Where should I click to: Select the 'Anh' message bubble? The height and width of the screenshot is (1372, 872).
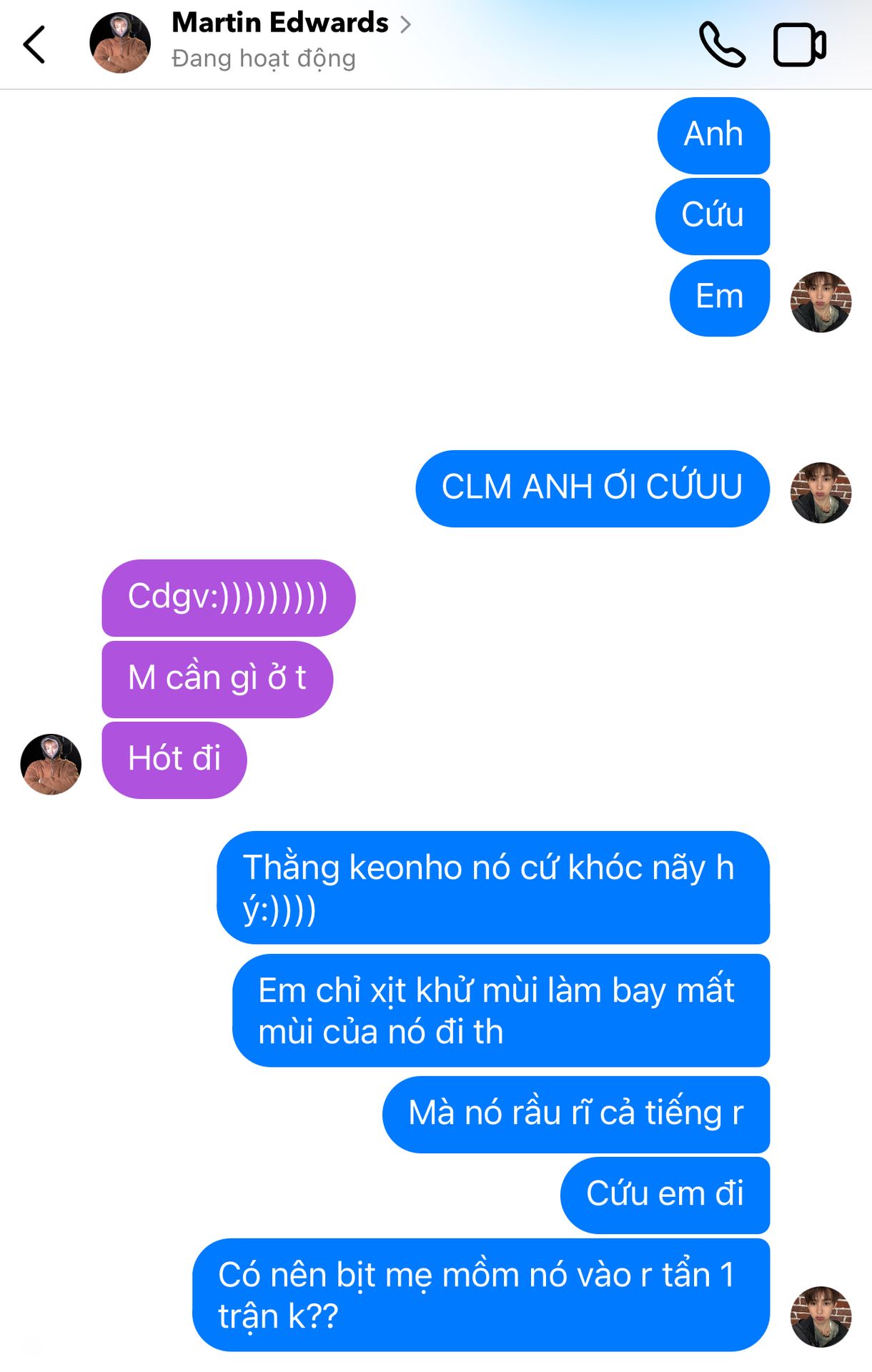coord(713,135)
